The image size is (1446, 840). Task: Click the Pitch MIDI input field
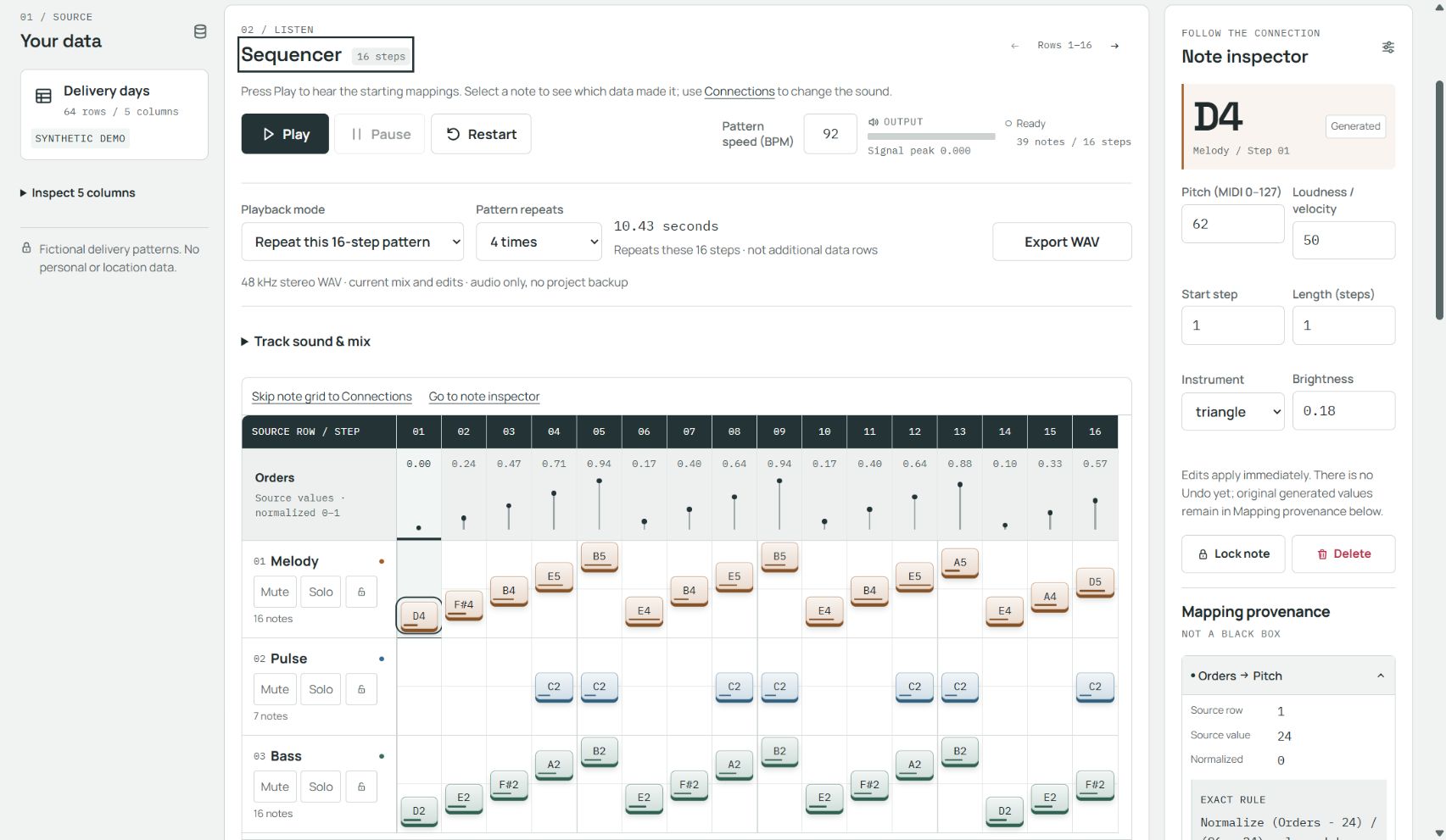coord(1233,224)
